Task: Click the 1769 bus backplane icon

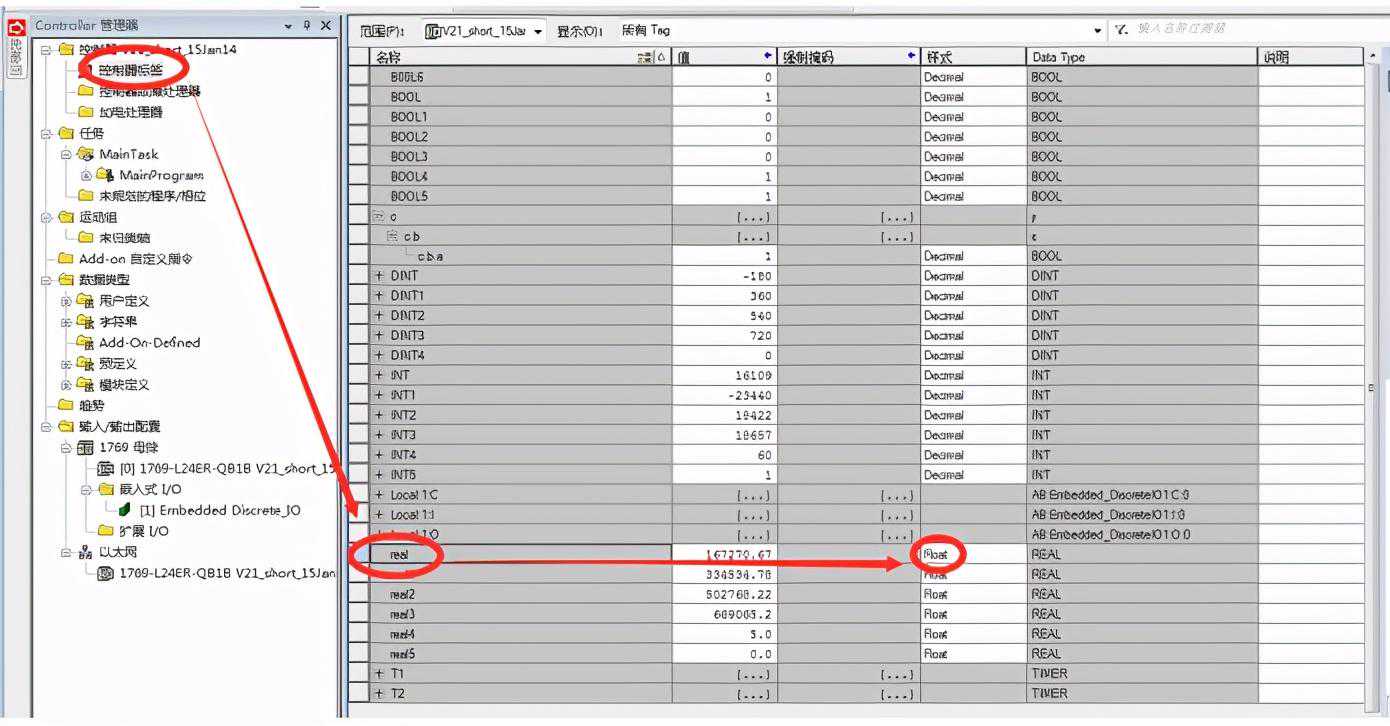Action: click(x=86, y=447)
